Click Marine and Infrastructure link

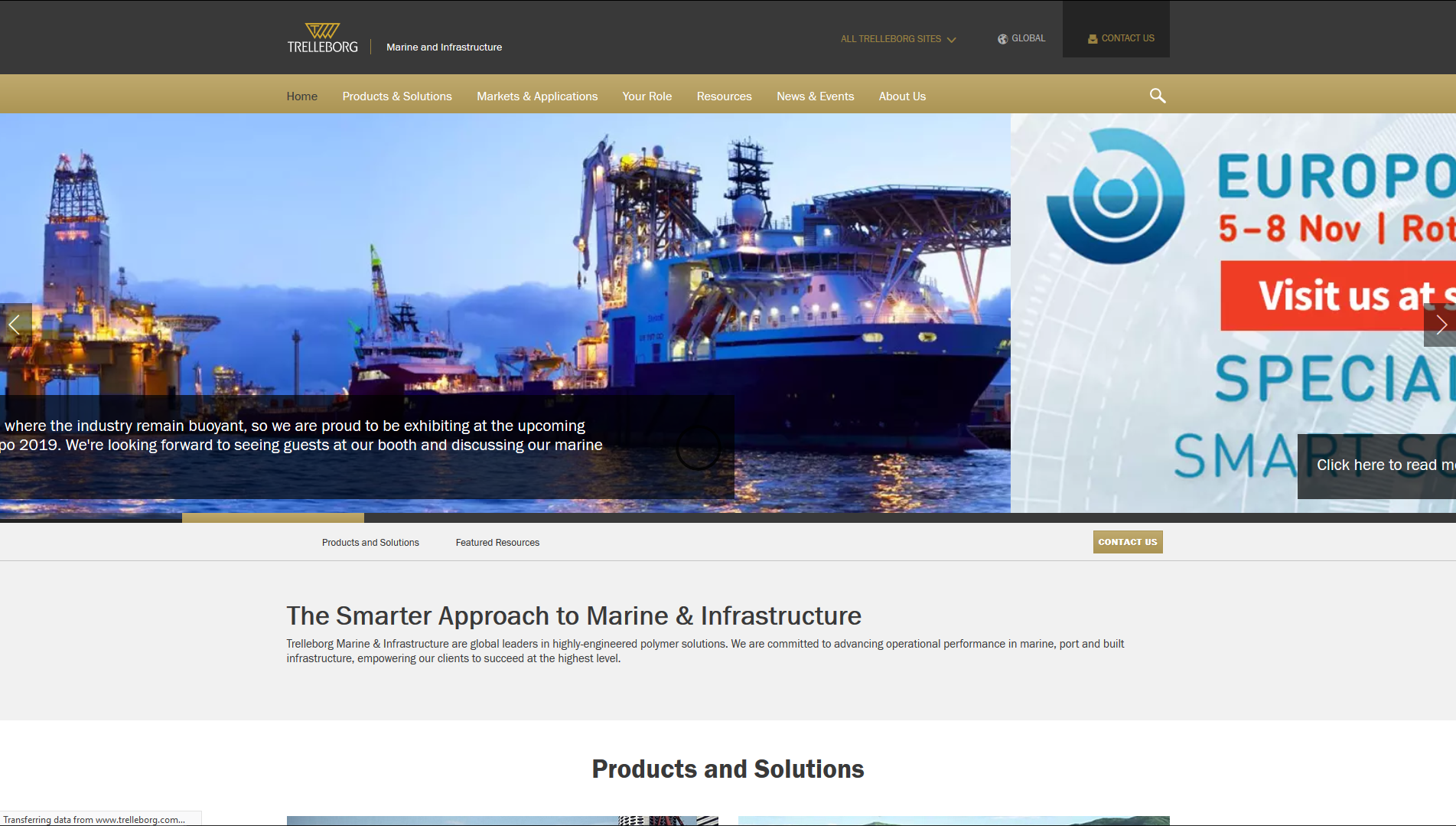tap(445, 47)
